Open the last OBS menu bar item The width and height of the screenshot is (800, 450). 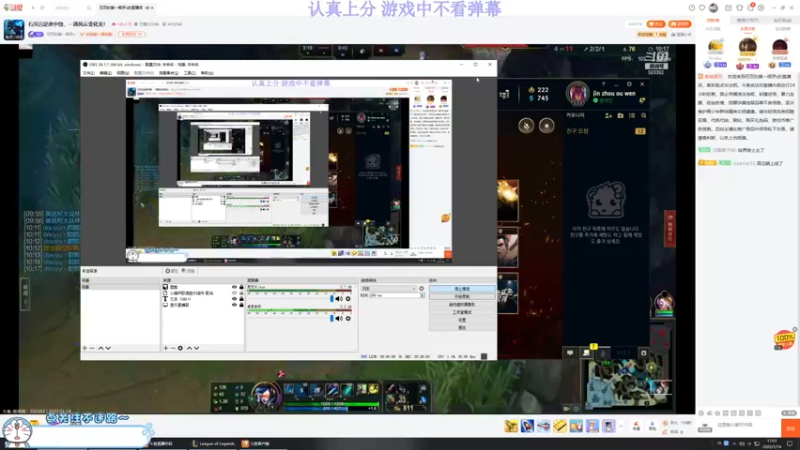[207, 73]
